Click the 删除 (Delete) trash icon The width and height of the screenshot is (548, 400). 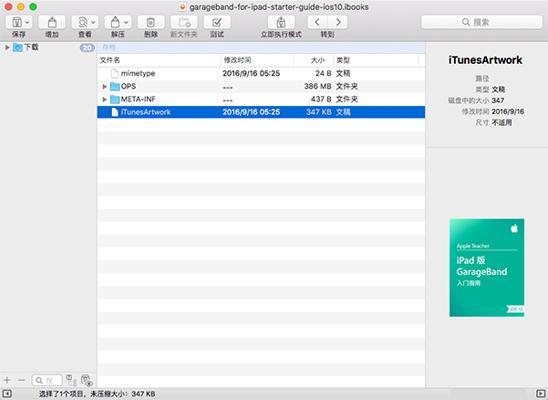click(151, 22)
